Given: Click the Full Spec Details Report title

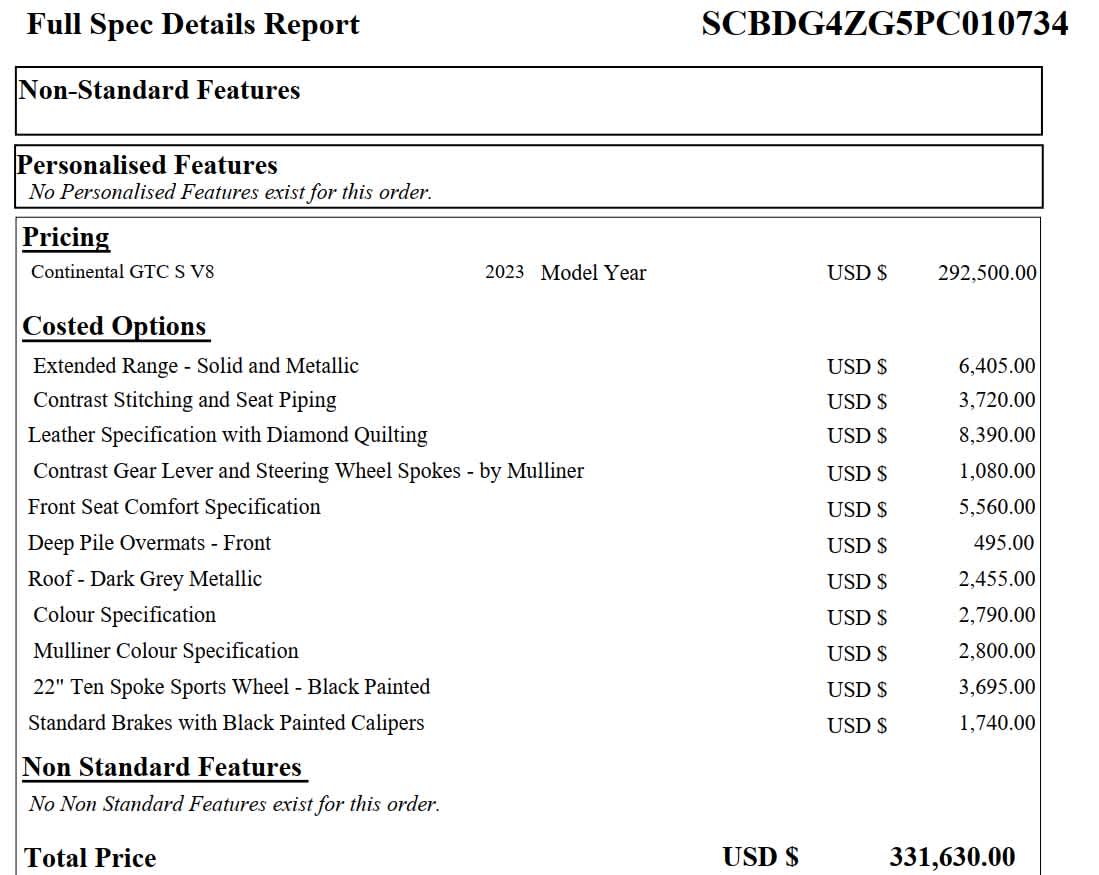Looking at the screenshot, I should [193, 24].
